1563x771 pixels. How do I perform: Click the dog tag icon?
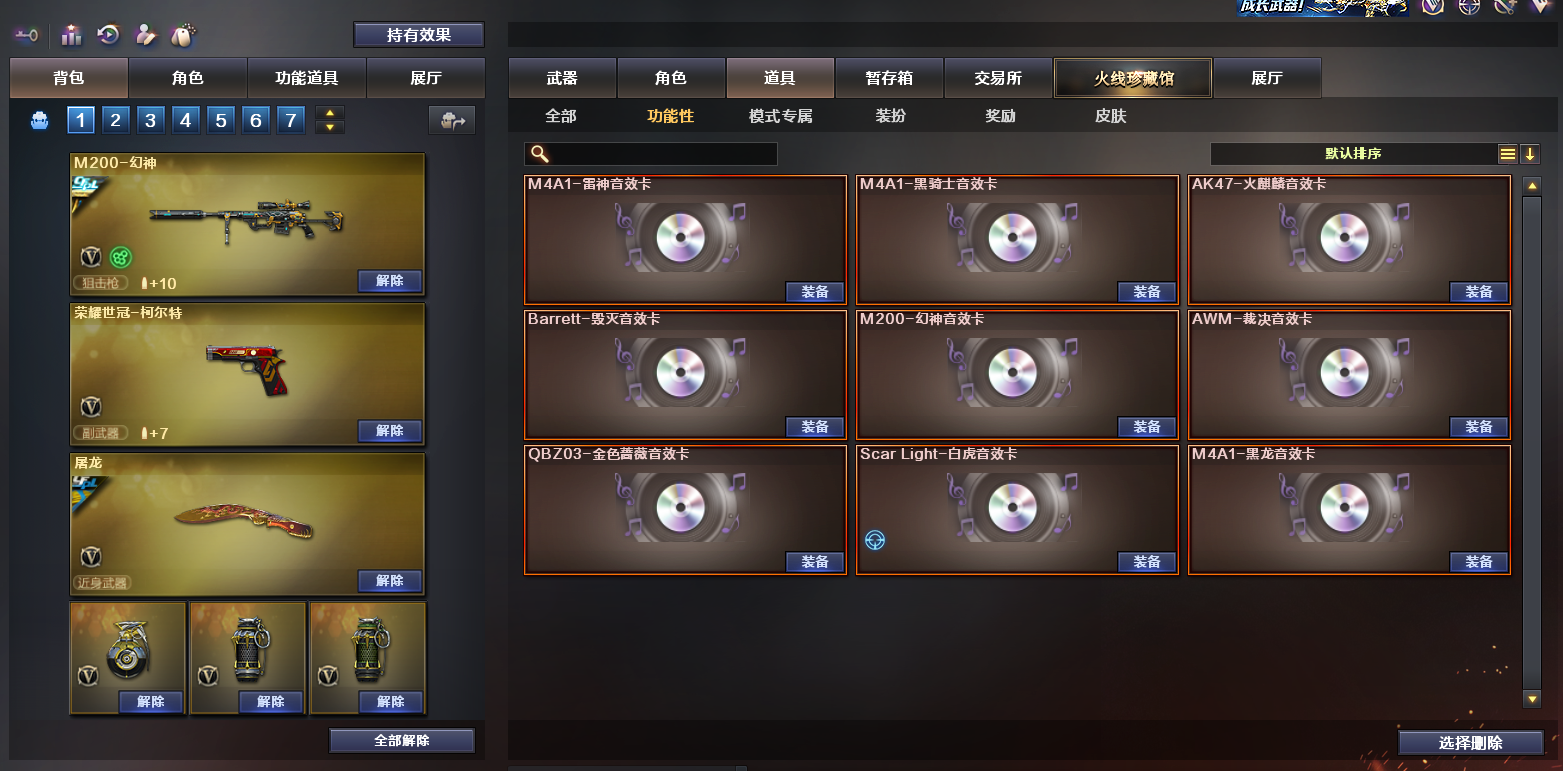(183, 35)
